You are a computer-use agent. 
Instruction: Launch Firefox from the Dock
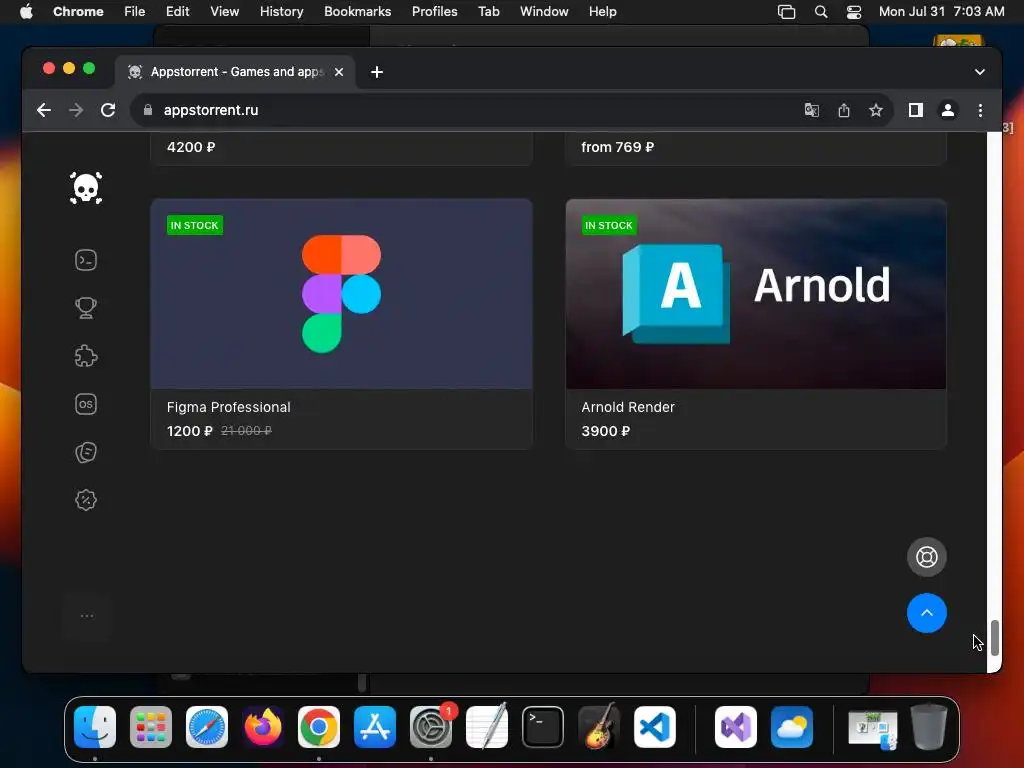(263, 727)
